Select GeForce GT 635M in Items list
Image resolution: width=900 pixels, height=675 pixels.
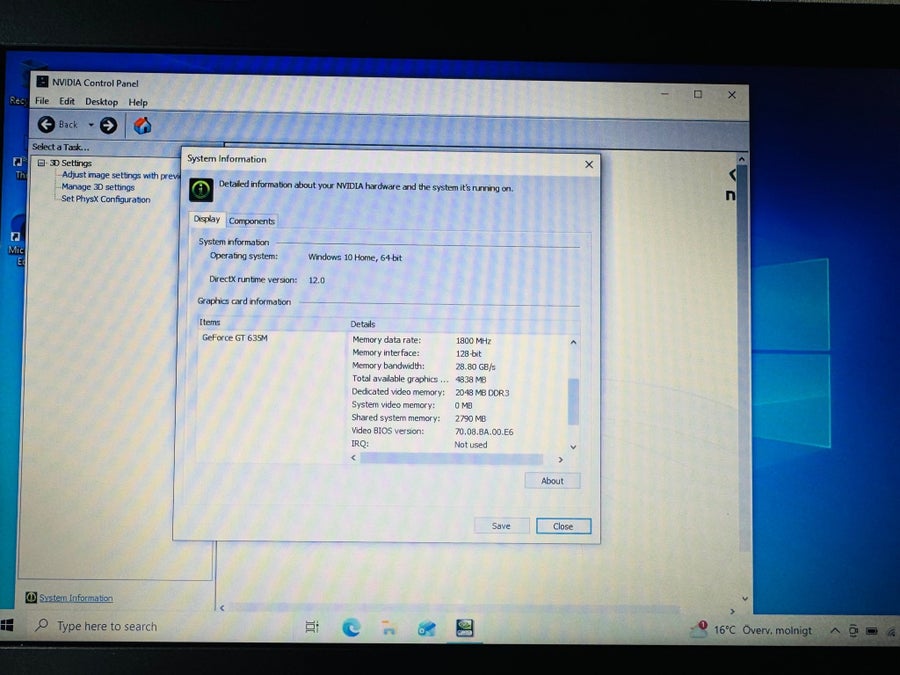tap(235, 338)
